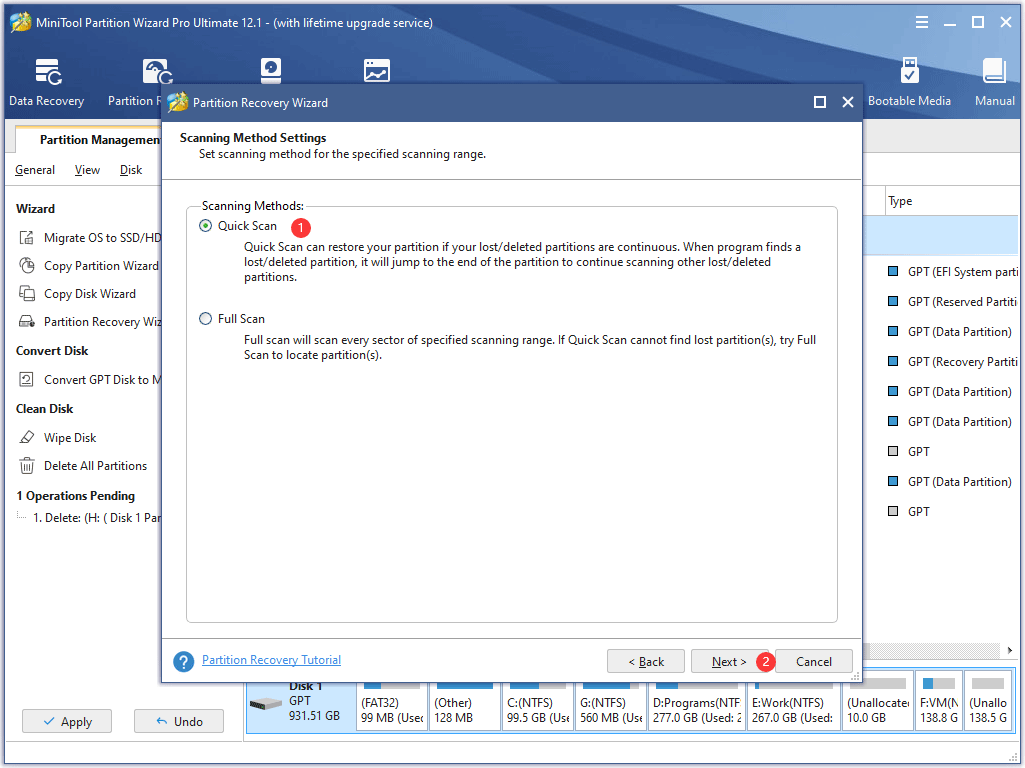Select the Unallocated 138.5 GB block

(988, 702)
